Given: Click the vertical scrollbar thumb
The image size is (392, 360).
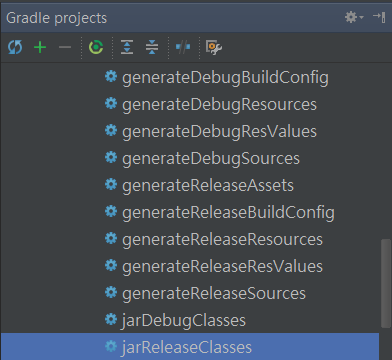Looking at the screenshot, I should pyautogui.click(x=386, y=283).
